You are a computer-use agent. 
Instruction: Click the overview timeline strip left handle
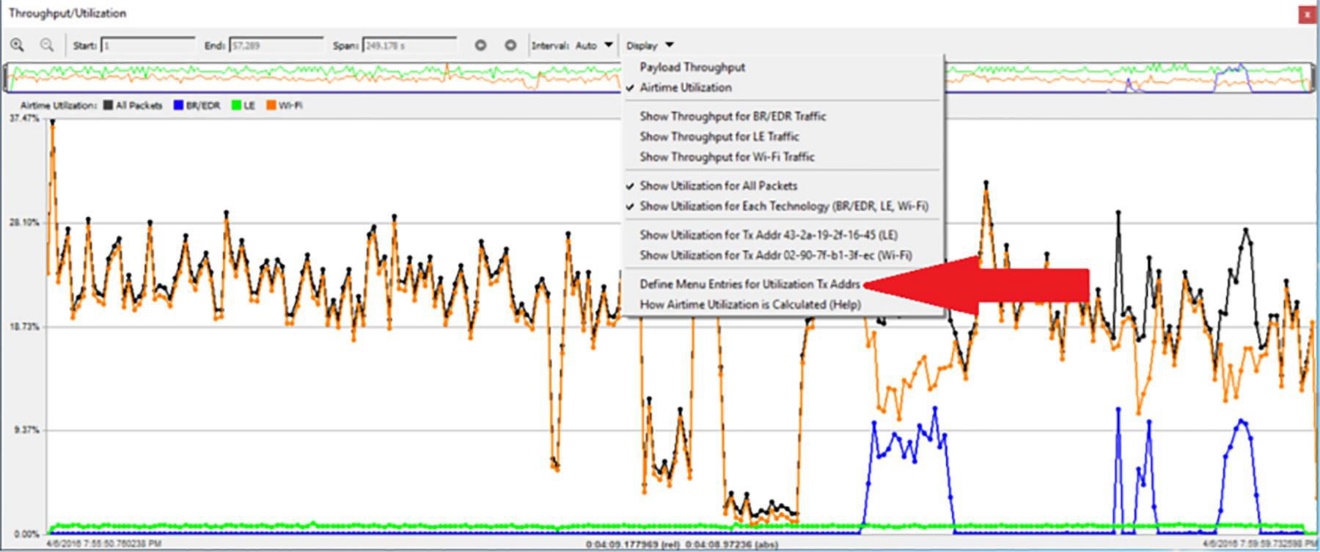(x=8, y=78)
